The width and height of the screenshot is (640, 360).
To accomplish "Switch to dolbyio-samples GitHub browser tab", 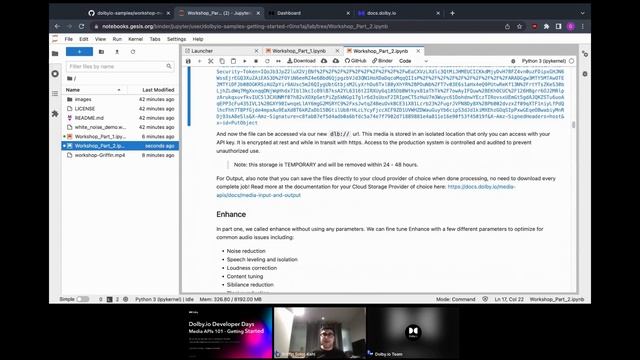I will pyautogui.click(x=129, y=13).
